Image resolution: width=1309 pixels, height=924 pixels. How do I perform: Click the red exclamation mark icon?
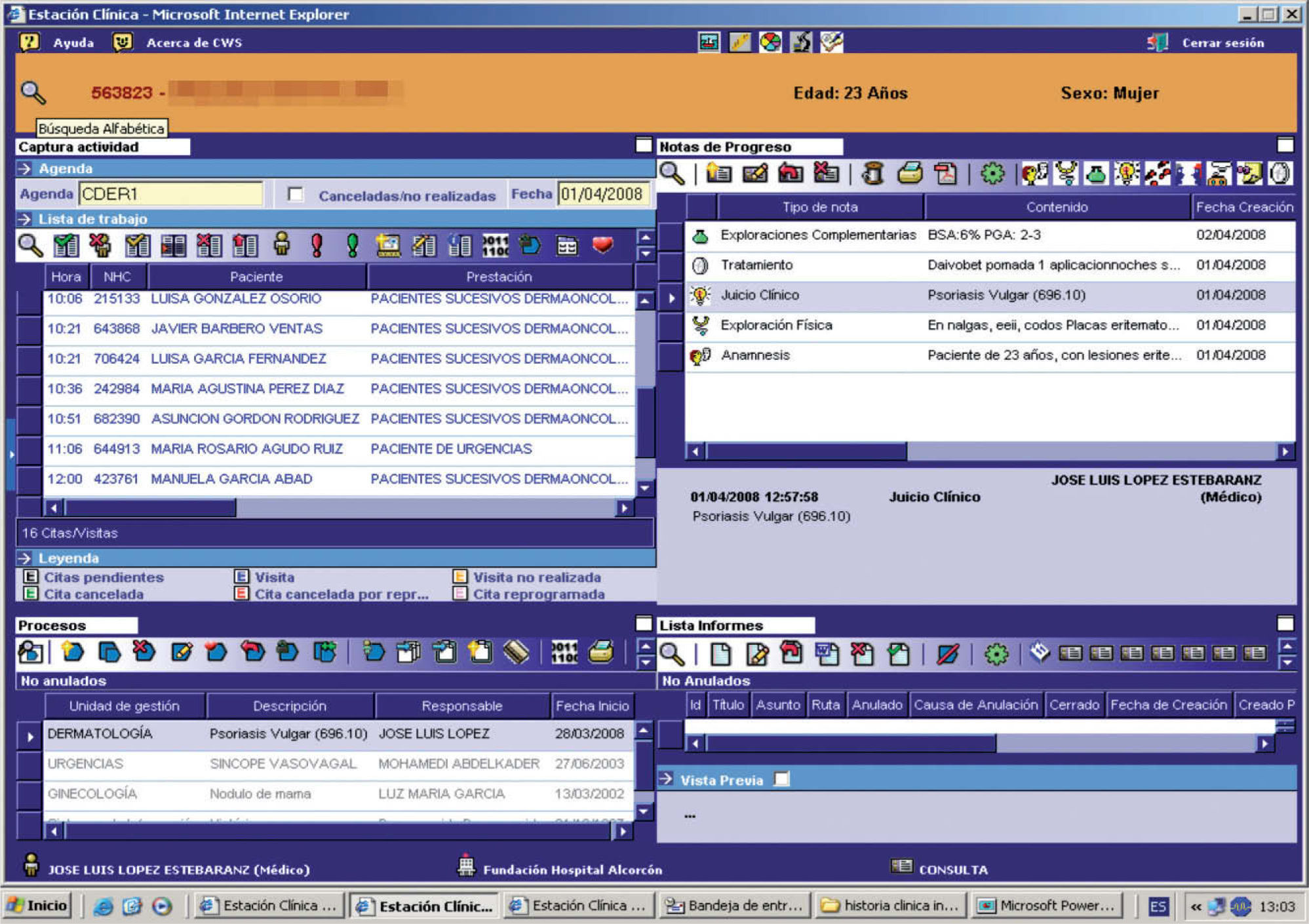(317, 245)
